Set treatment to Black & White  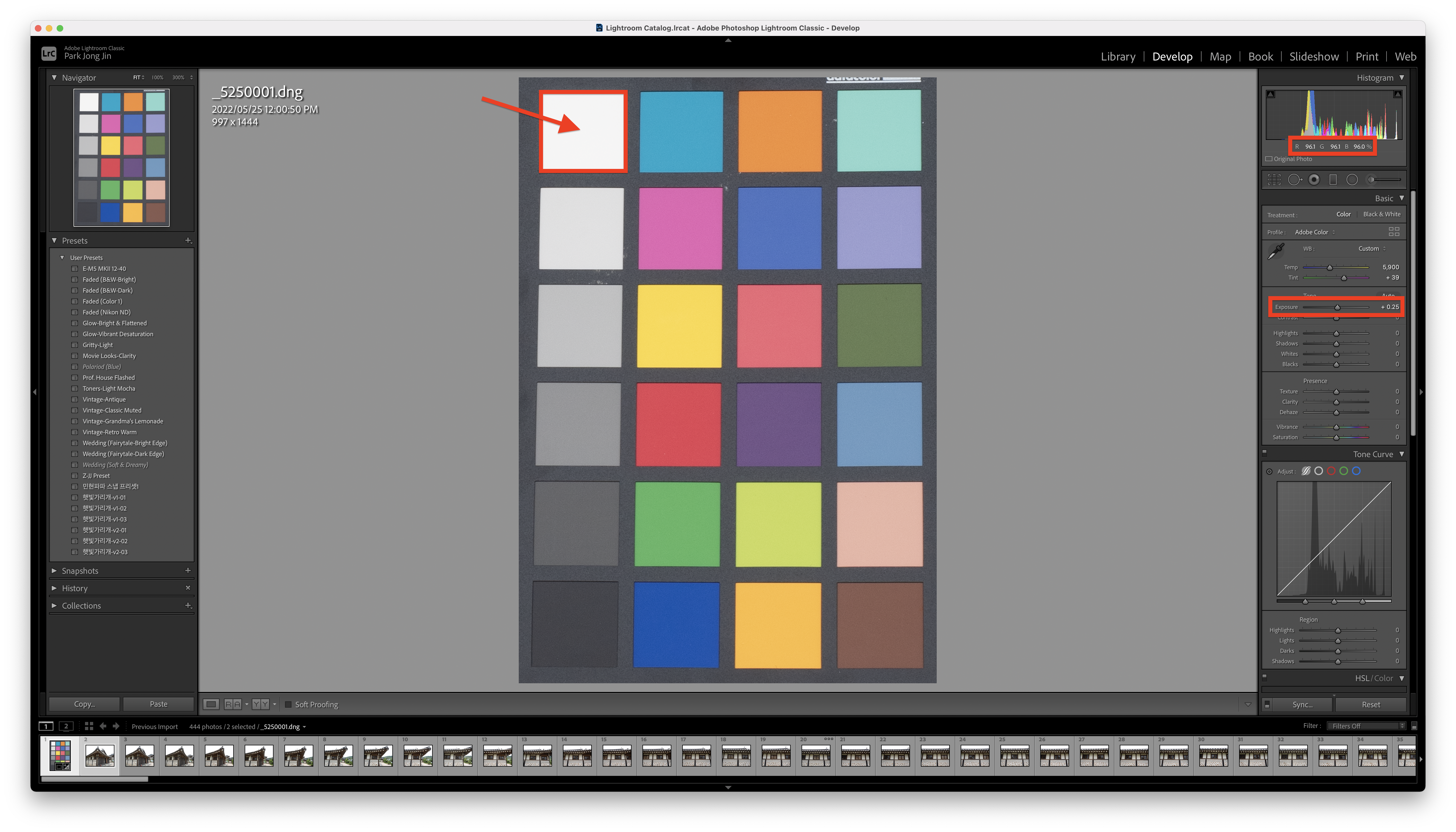point(1382,214)
